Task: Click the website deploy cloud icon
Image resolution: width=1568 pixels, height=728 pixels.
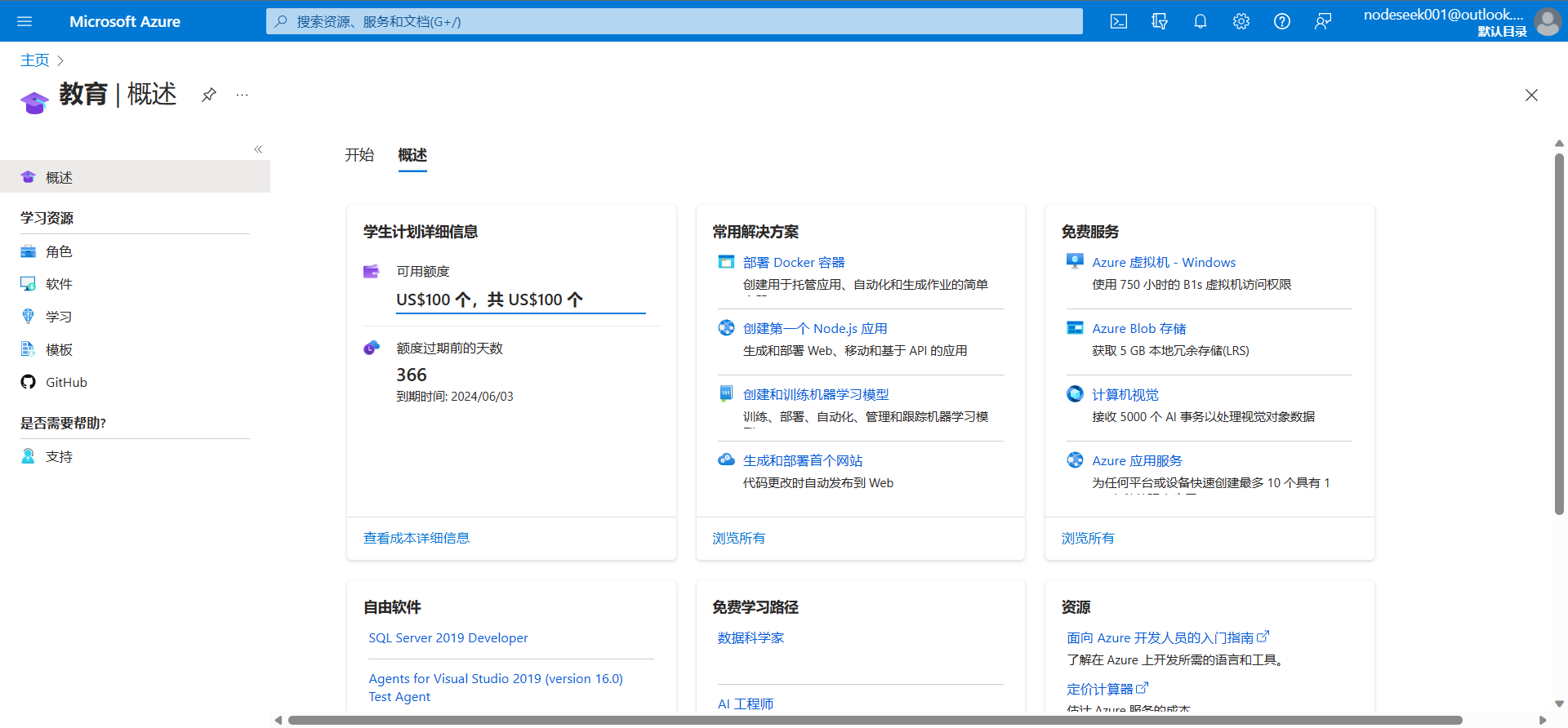Action: [x=726, y=459]
